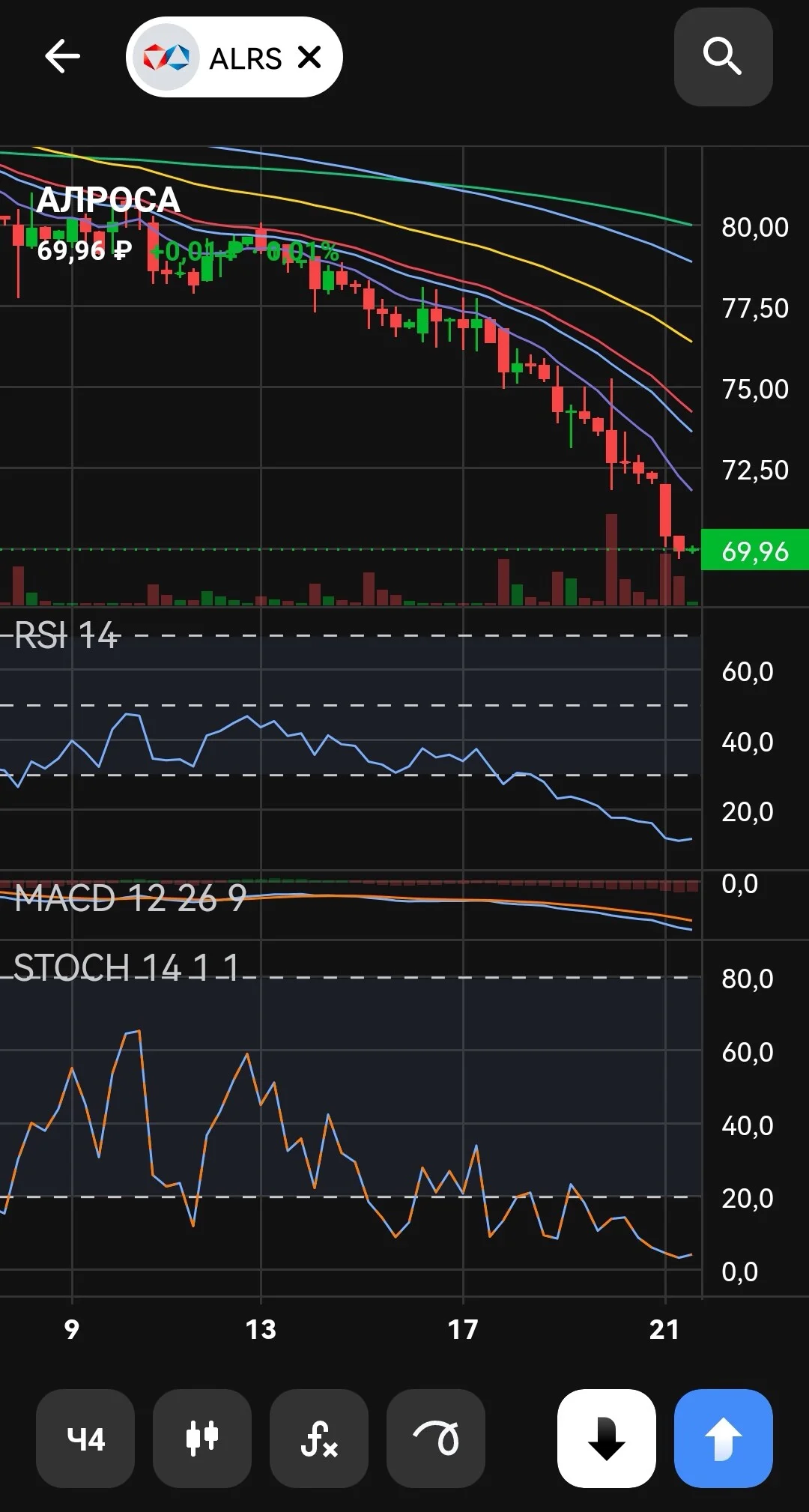Tap the RSI 14 indicator label
Viewport: 809px width, 1512px height.
pyautogui.click(x=66, y=636)
